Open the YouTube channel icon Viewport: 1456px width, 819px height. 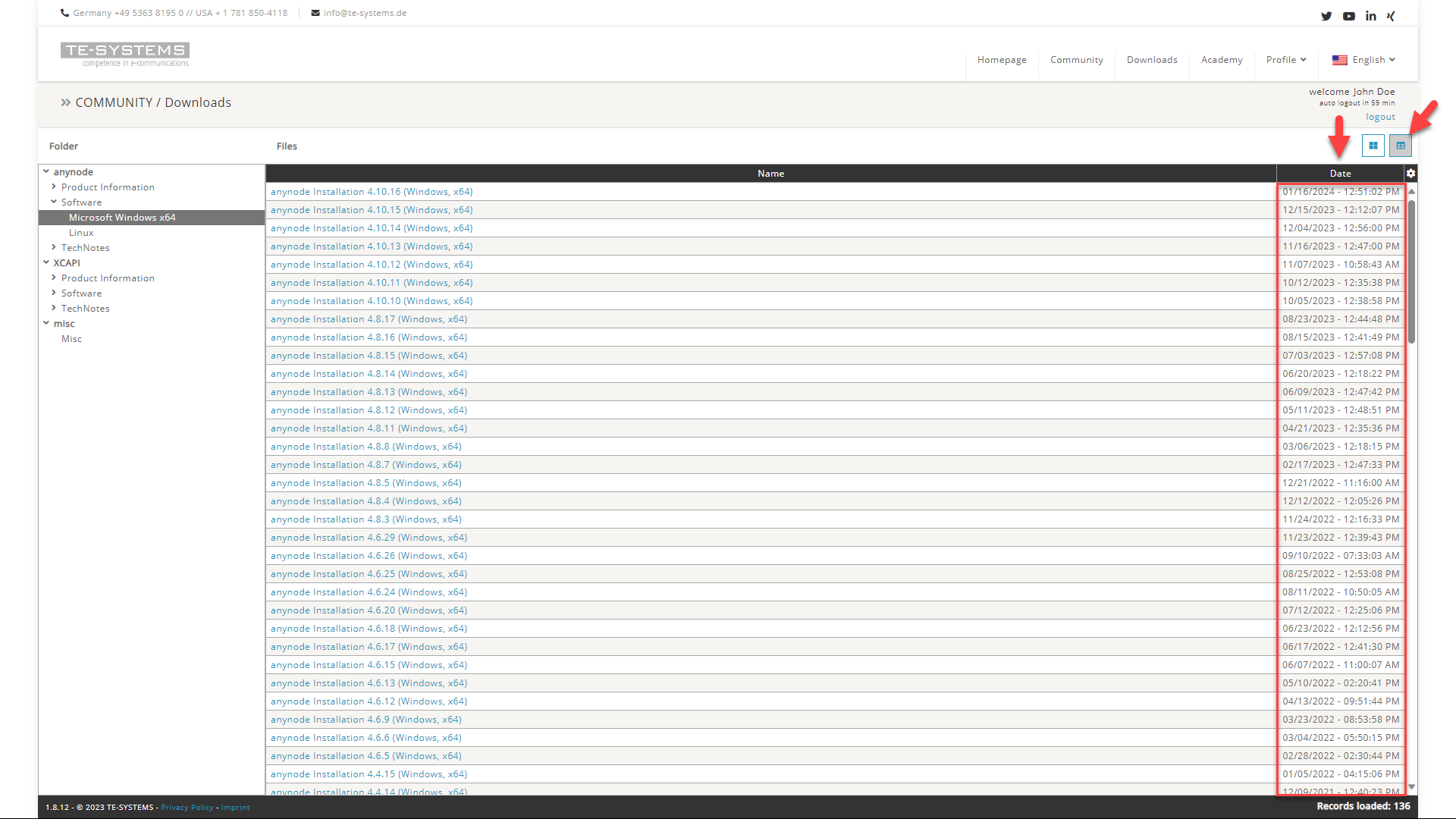click(x=1349, y=16)
